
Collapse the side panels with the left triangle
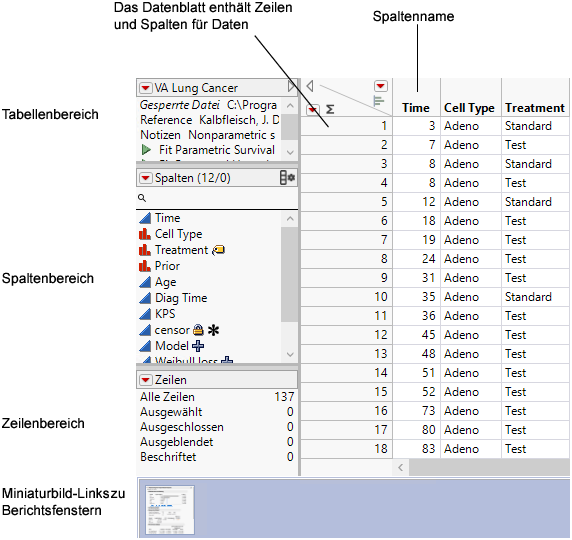pyautogui.click(x=310, y=86)
